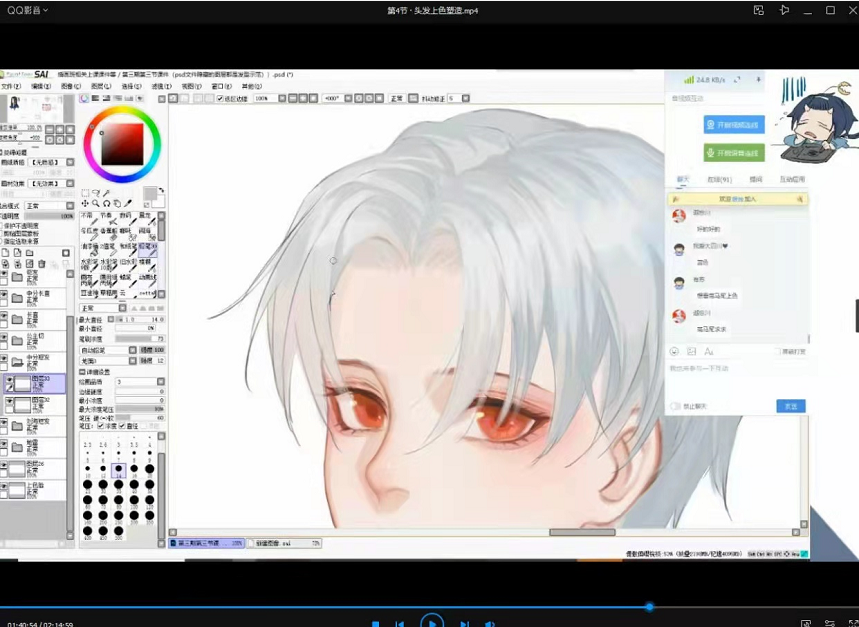
Task: Mute the player volume icon
Action: point(490,624)
